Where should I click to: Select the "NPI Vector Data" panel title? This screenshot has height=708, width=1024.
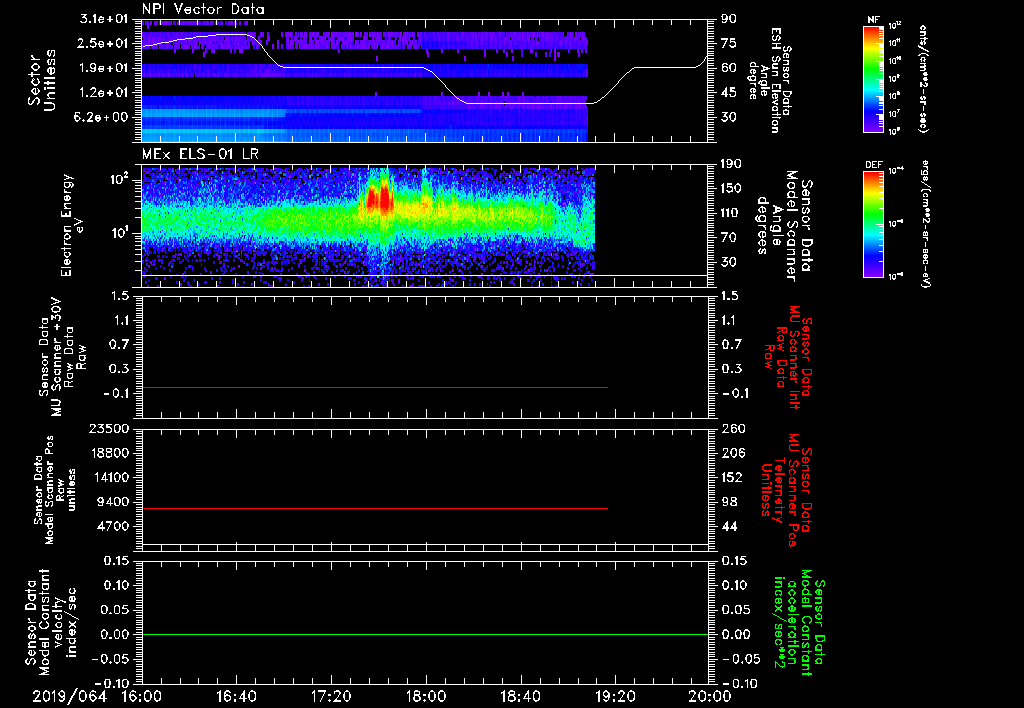203,9
